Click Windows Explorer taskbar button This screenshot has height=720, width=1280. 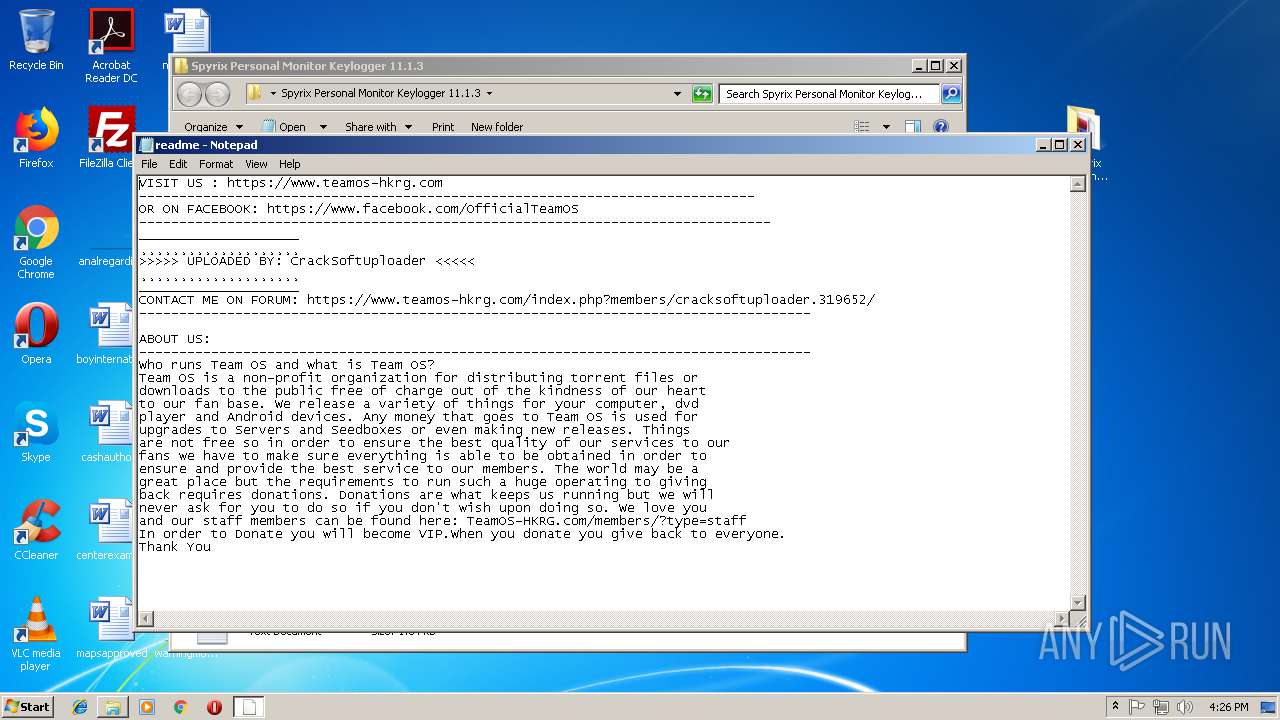113,707
